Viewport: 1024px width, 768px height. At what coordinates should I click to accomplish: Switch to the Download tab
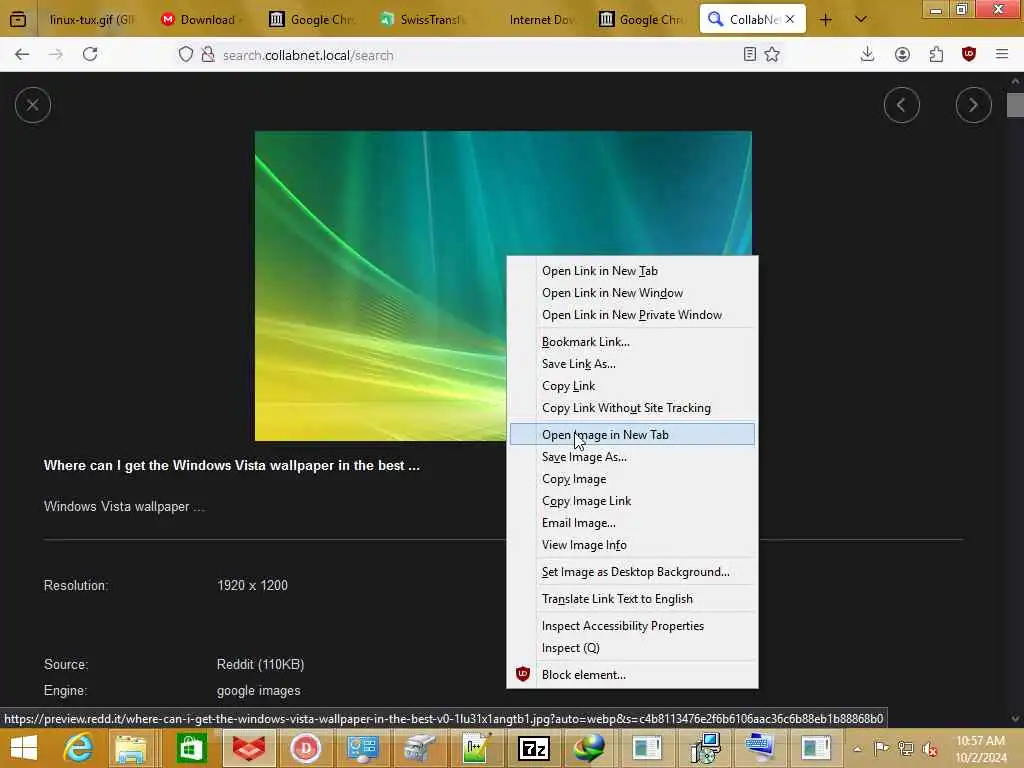pyautogui.click(x=200, y=20)
